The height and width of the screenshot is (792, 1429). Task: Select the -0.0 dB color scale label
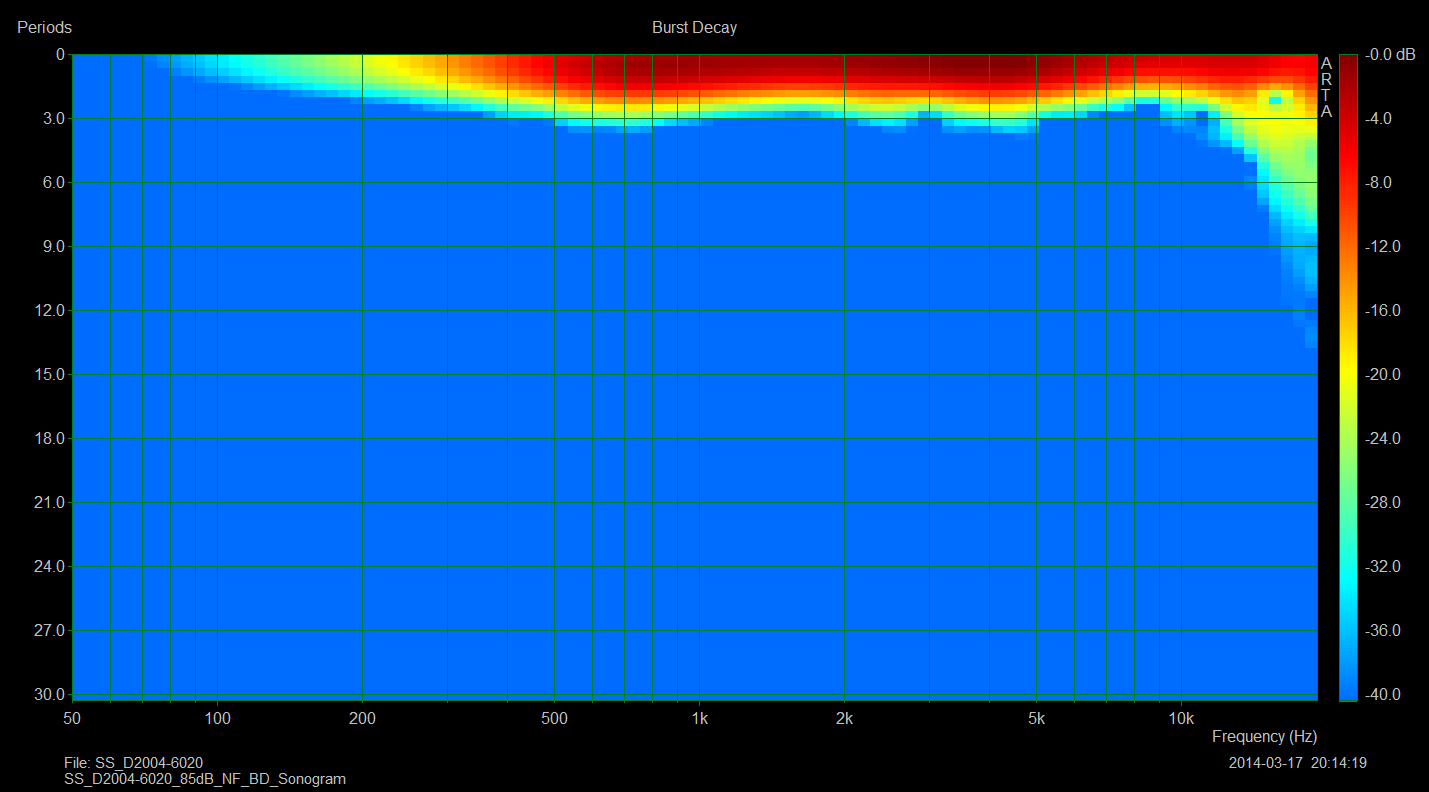(1393, 55)
